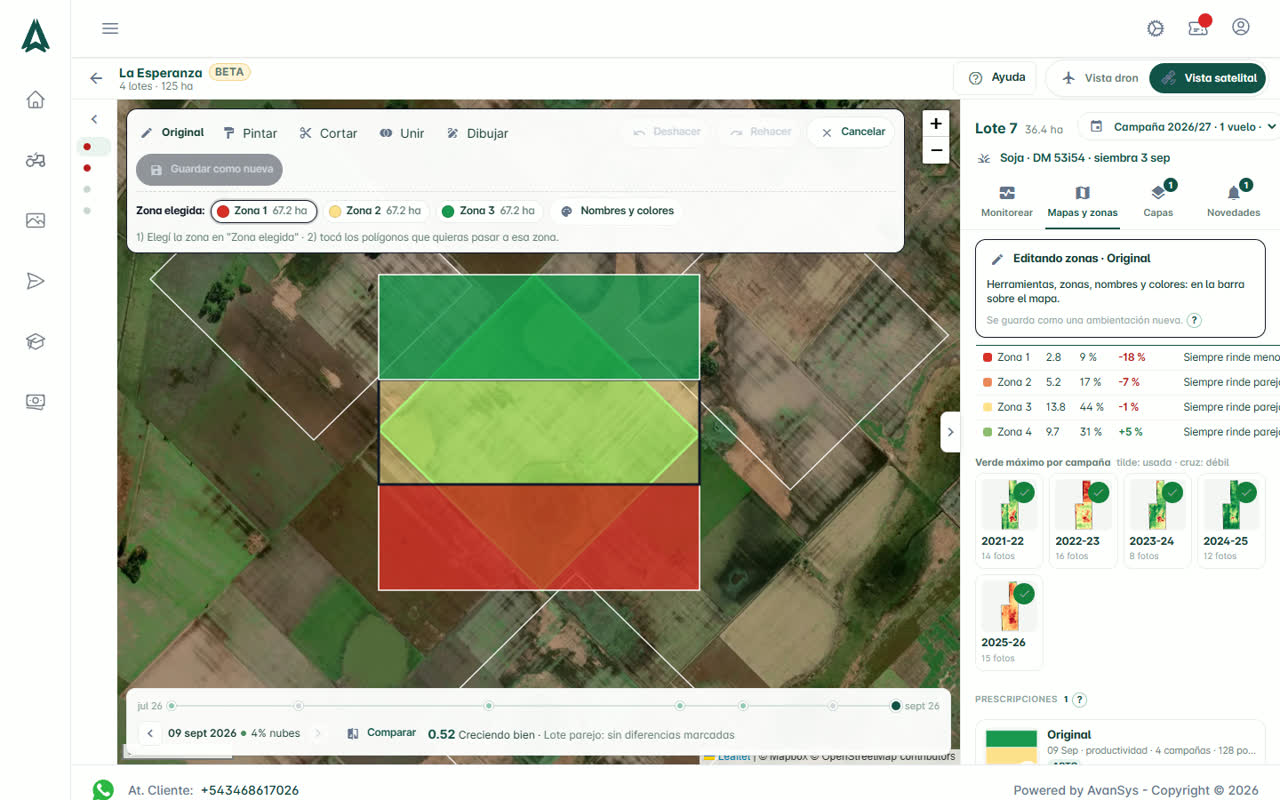Image resolution: width=1280 pixels, height=800 pixels.
Task: Select the jul 26 timeline start marker
Action: pyautogui.click(x=171, y=706)
